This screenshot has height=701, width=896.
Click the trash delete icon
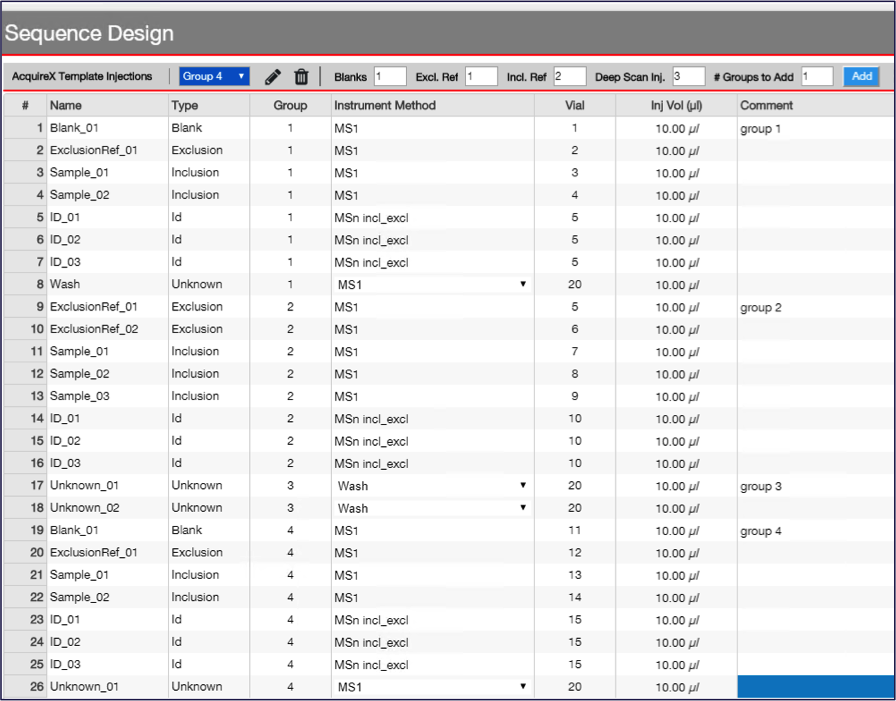(302, 76)
